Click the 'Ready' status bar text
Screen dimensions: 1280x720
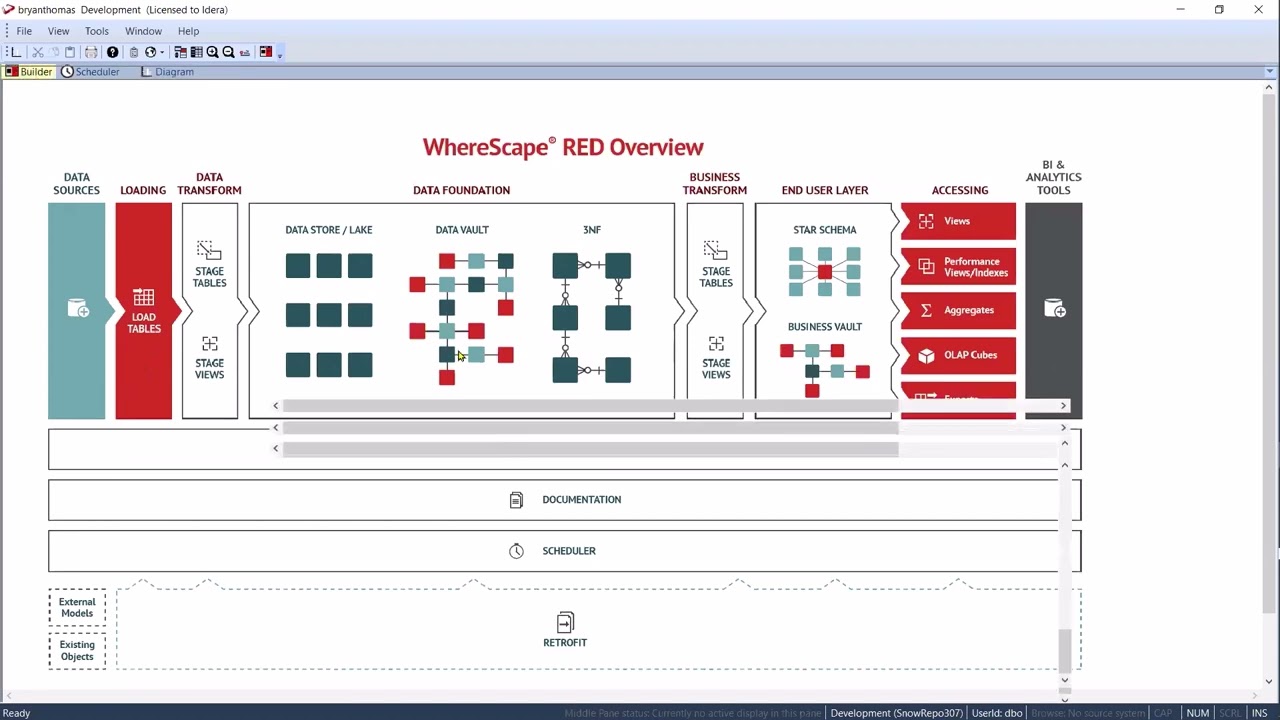pyautogui.click(x=17, y=713)
